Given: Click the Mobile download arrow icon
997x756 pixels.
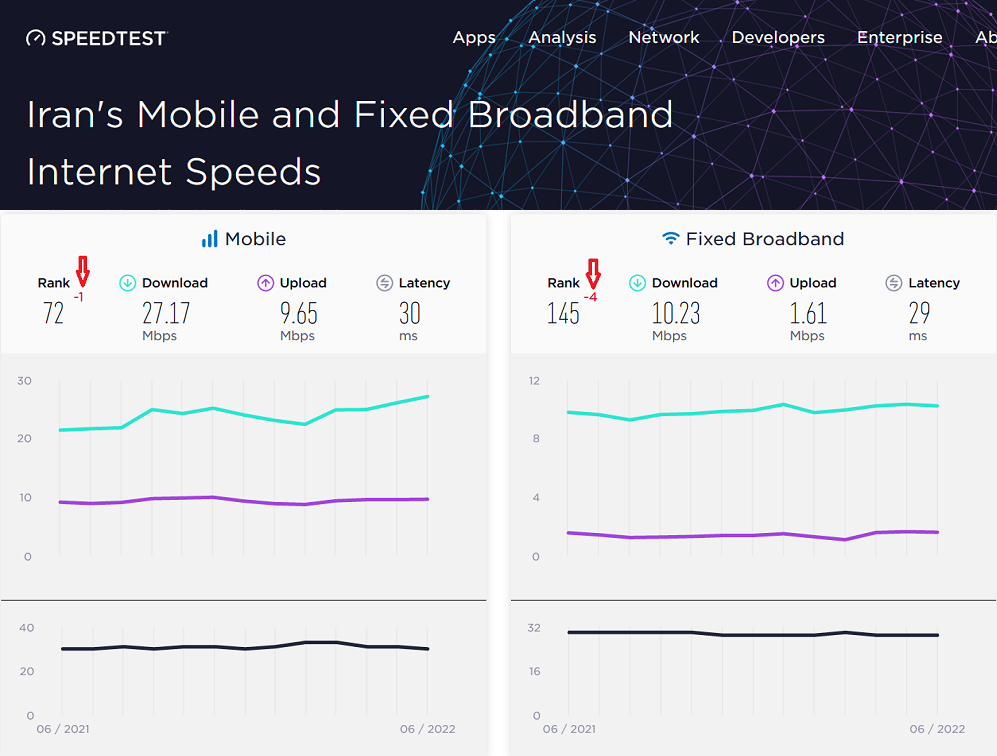Looking at the screenshot, I should click(x=128, y=283).
